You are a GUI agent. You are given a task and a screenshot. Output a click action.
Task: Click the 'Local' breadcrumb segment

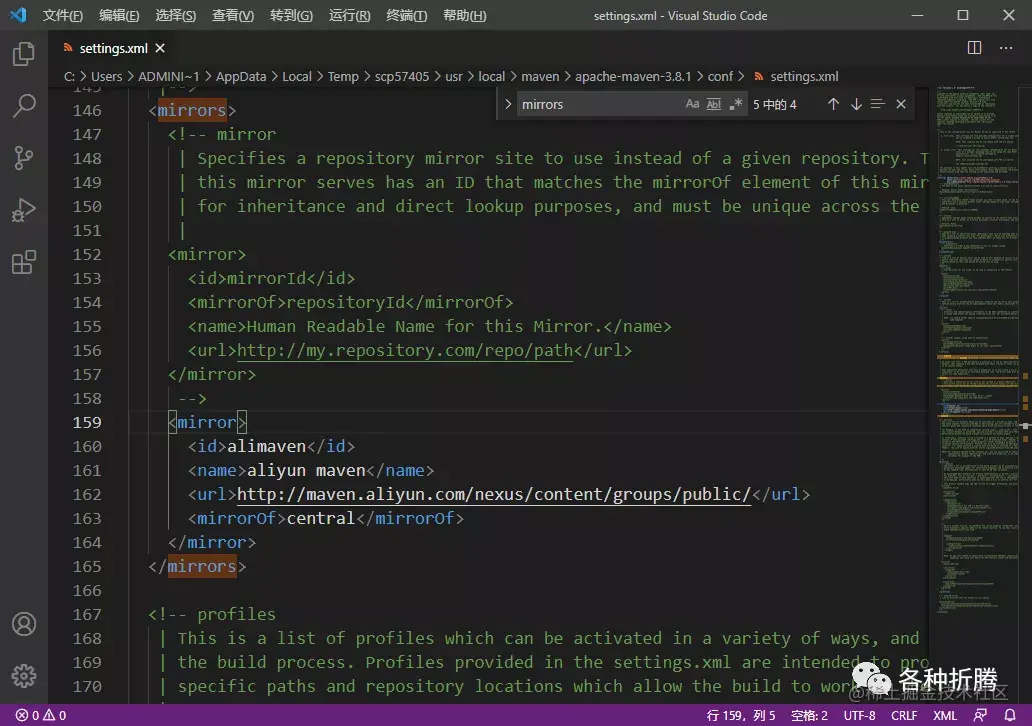point(297,76)
